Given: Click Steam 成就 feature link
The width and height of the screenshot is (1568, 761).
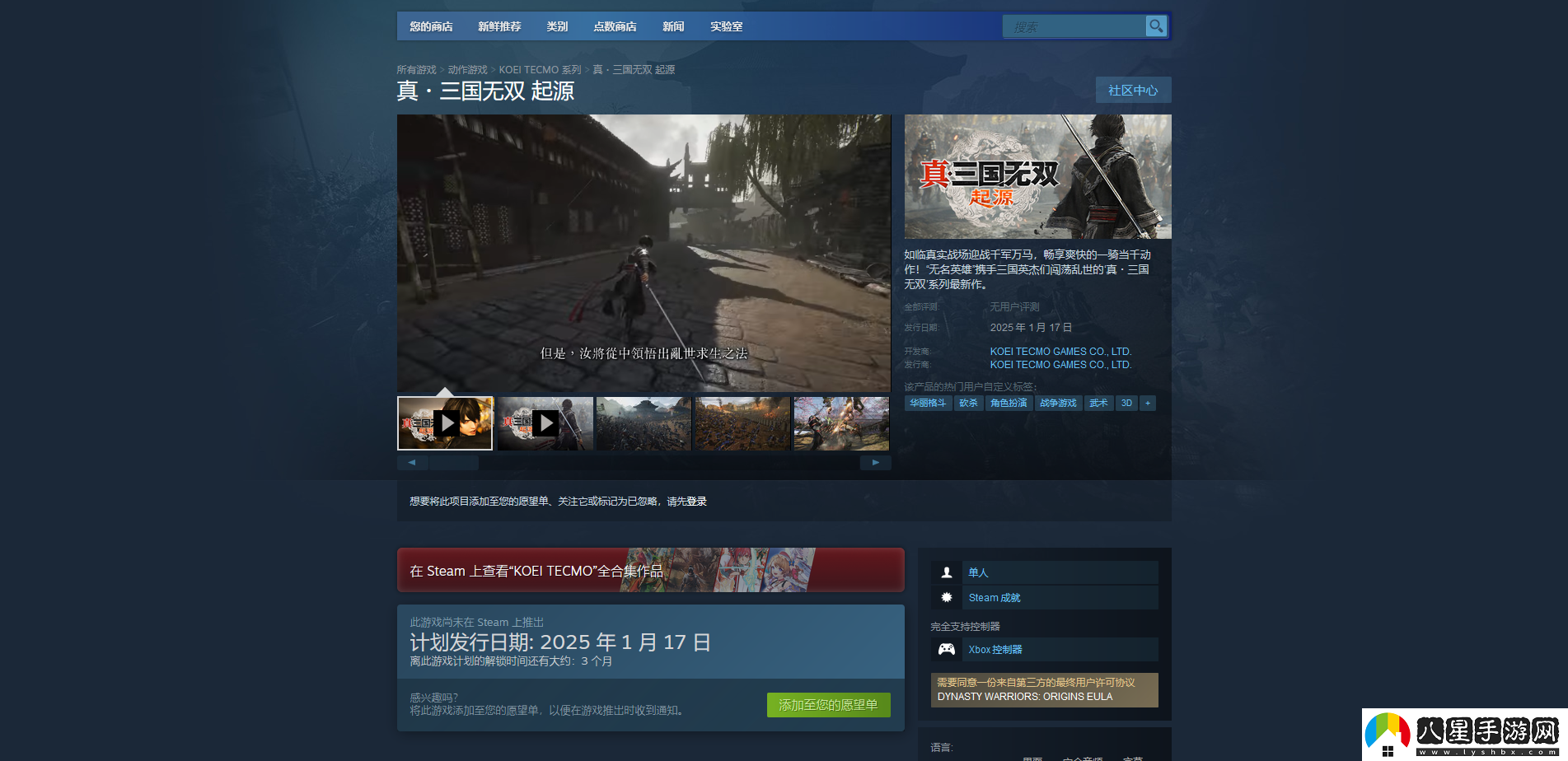Looking at the screenshot, I should click(995, 598).
